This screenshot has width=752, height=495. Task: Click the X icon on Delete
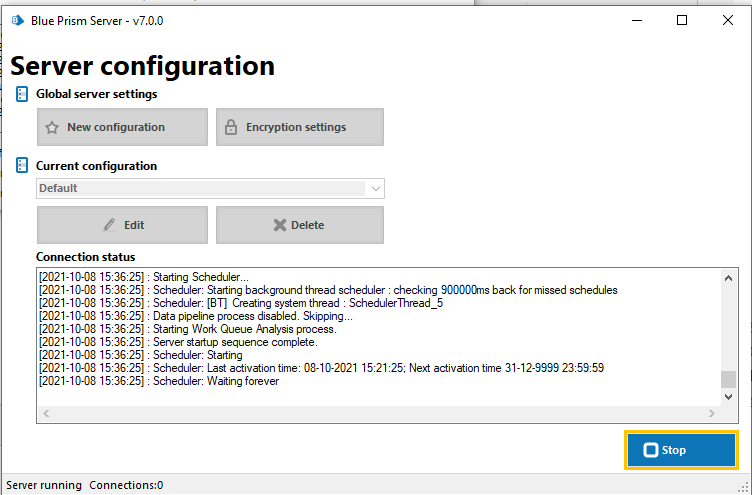click(x=280, y=225)
